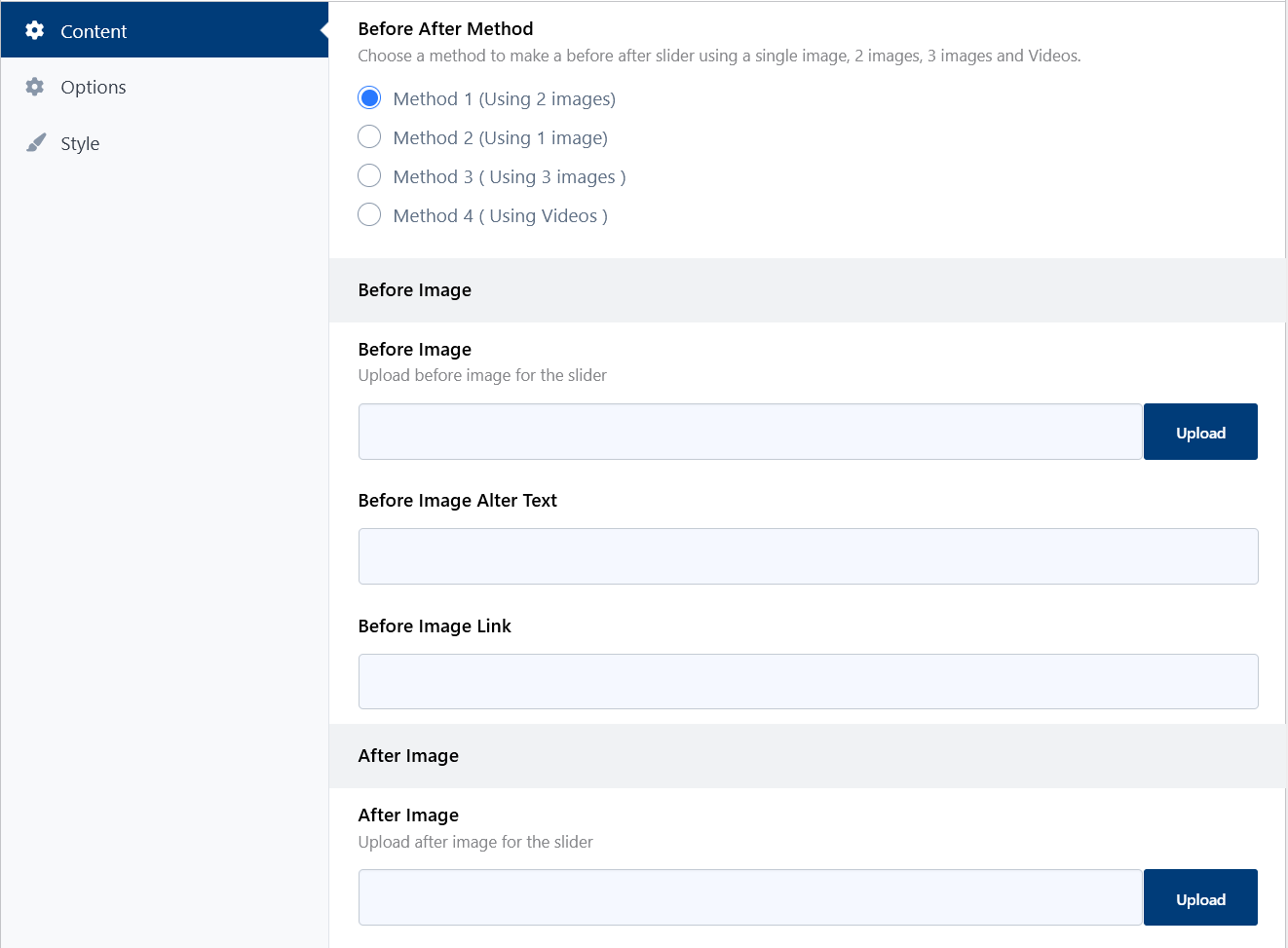1288x948 pixels.
Task: Click the 'Before Image' gray section header
Action: (808, 290)
